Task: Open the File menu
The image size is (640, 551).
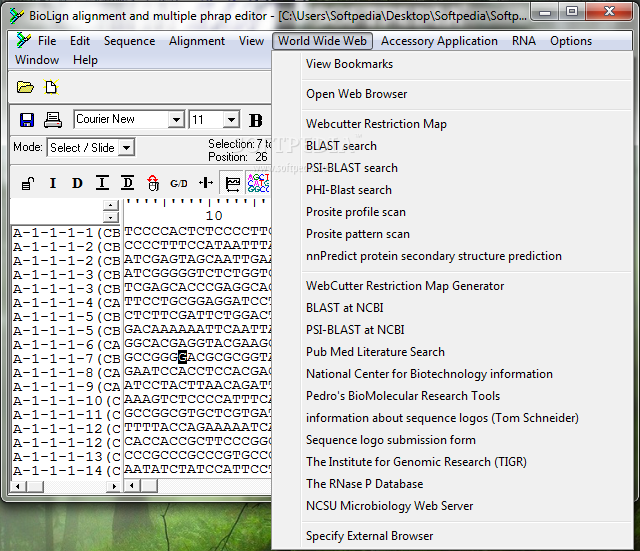Action: 47,41
